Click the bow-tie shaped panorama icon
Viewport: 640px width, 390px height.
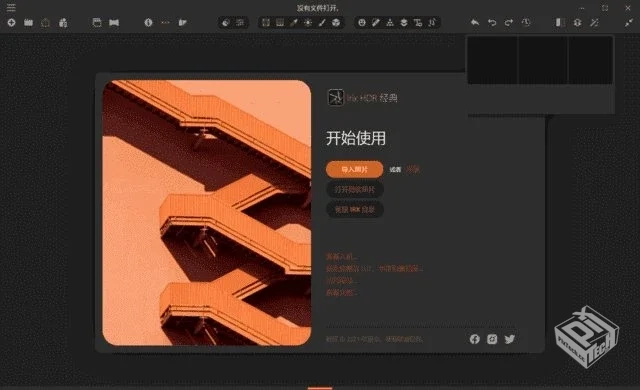pos(114,22)
